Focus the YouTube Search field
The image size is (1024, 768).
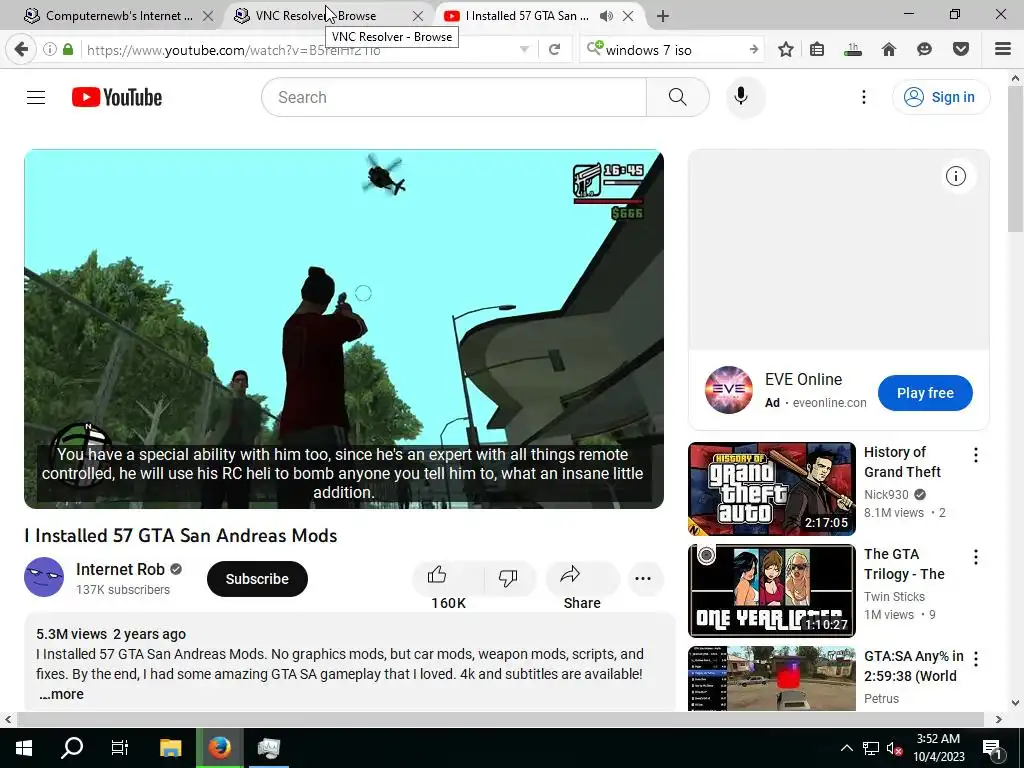(454, 97)
